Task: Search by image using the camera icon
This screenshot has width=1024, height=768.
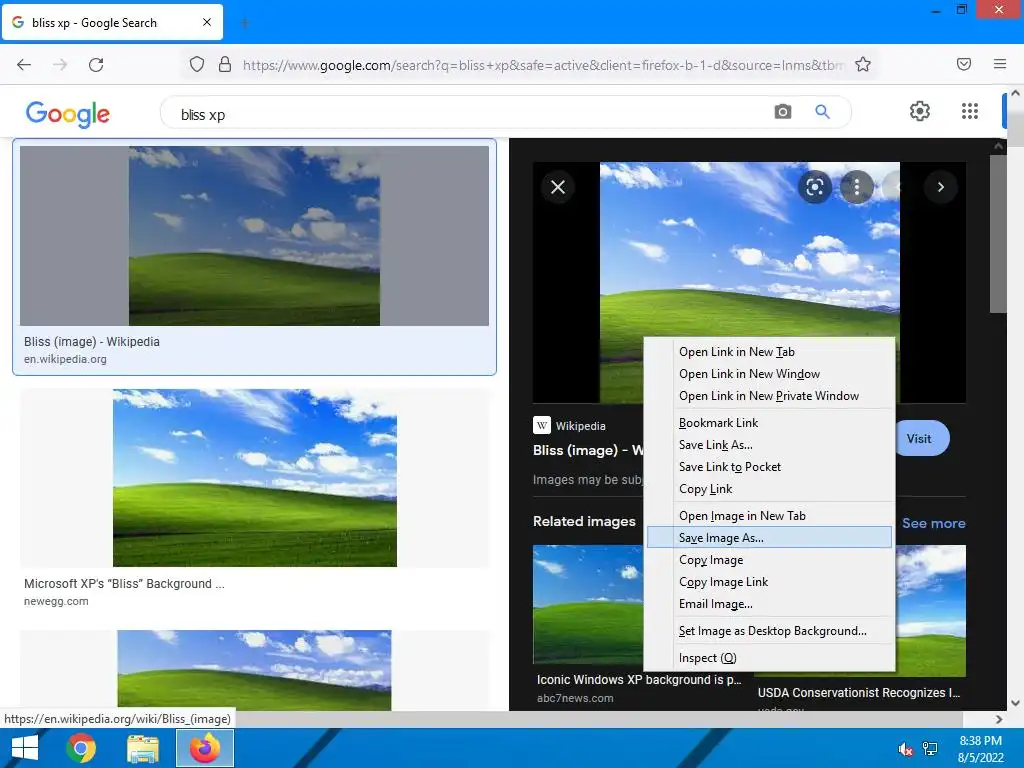Action: pyautogui.click(x=782, y=112)
